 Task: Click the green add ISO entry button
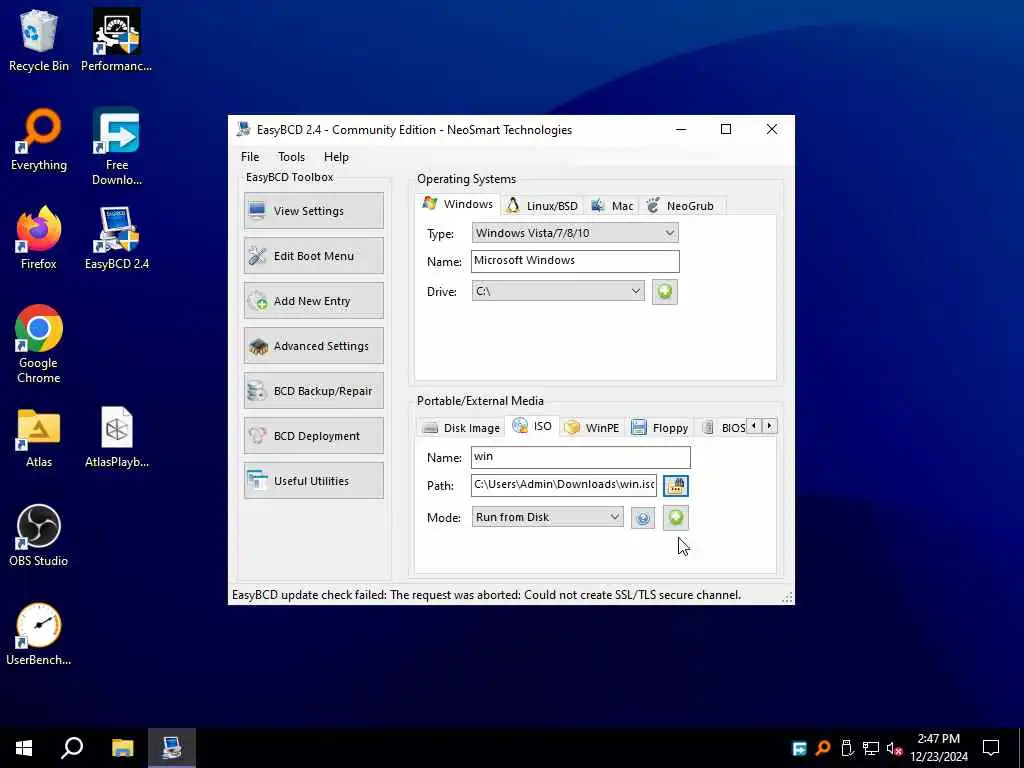[676, 518]
